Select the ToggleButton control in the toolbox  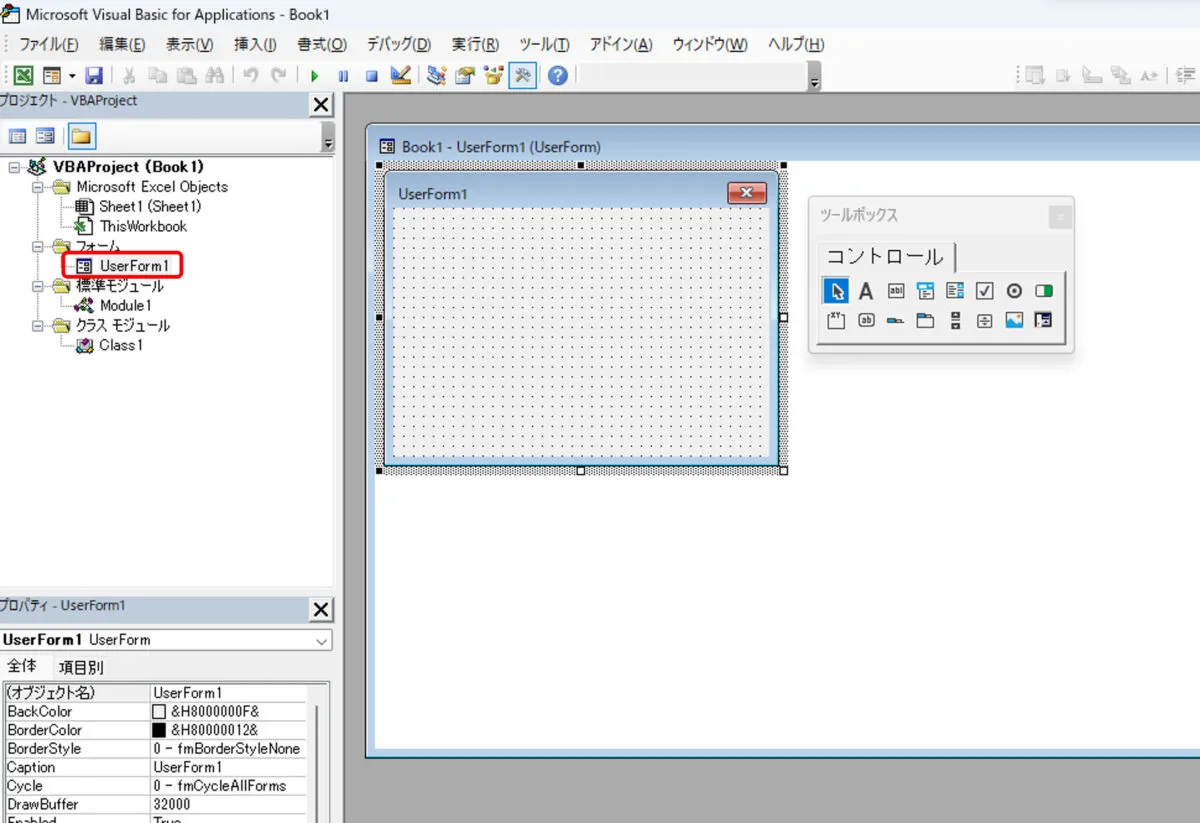tap(1044, 291)
